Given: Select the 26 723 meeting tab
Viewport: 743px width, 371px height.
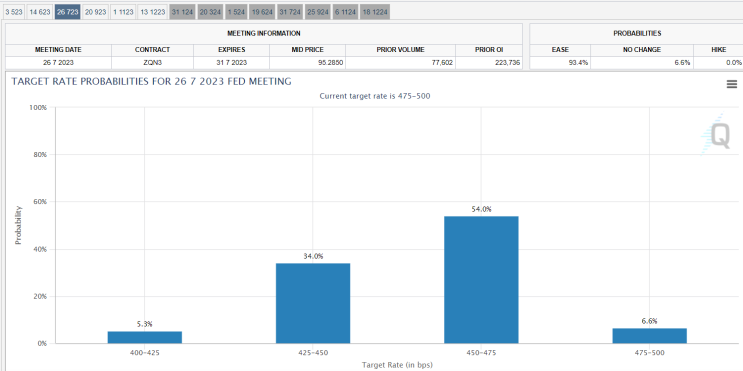Looking at the screenshot, I should click(67, 12).
